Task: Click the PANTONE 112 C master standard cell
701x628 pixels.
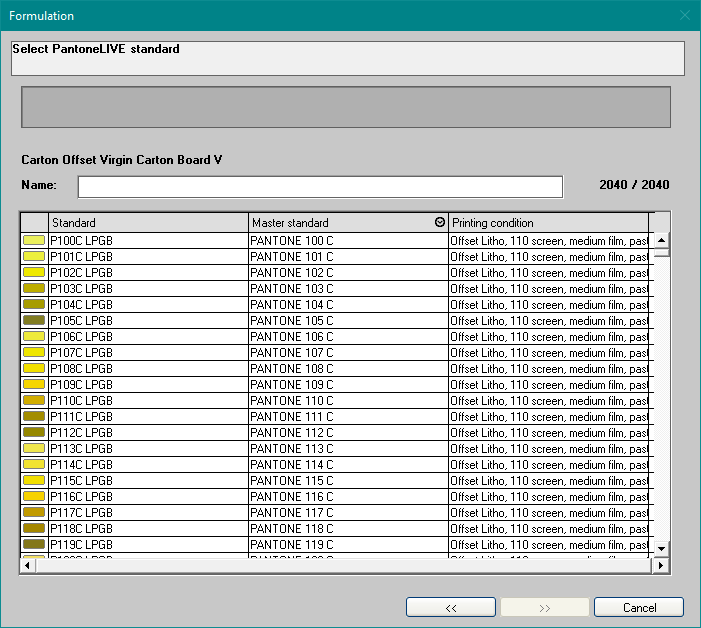Action: click(348, 432)
